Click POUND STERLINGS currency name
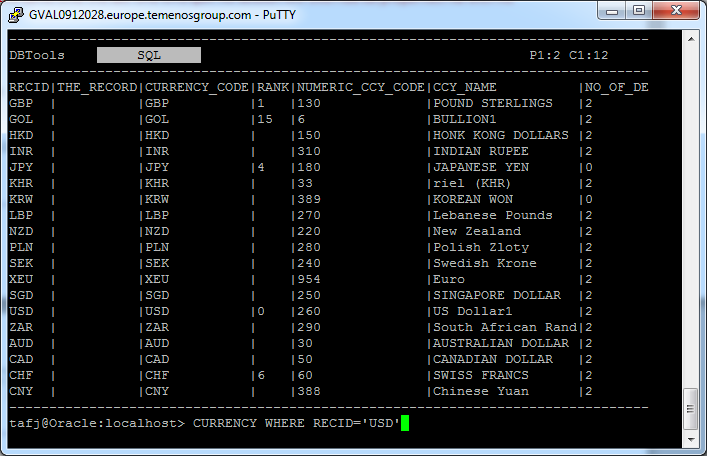This screenshot has height=456, width=707. tap(492, 103)
